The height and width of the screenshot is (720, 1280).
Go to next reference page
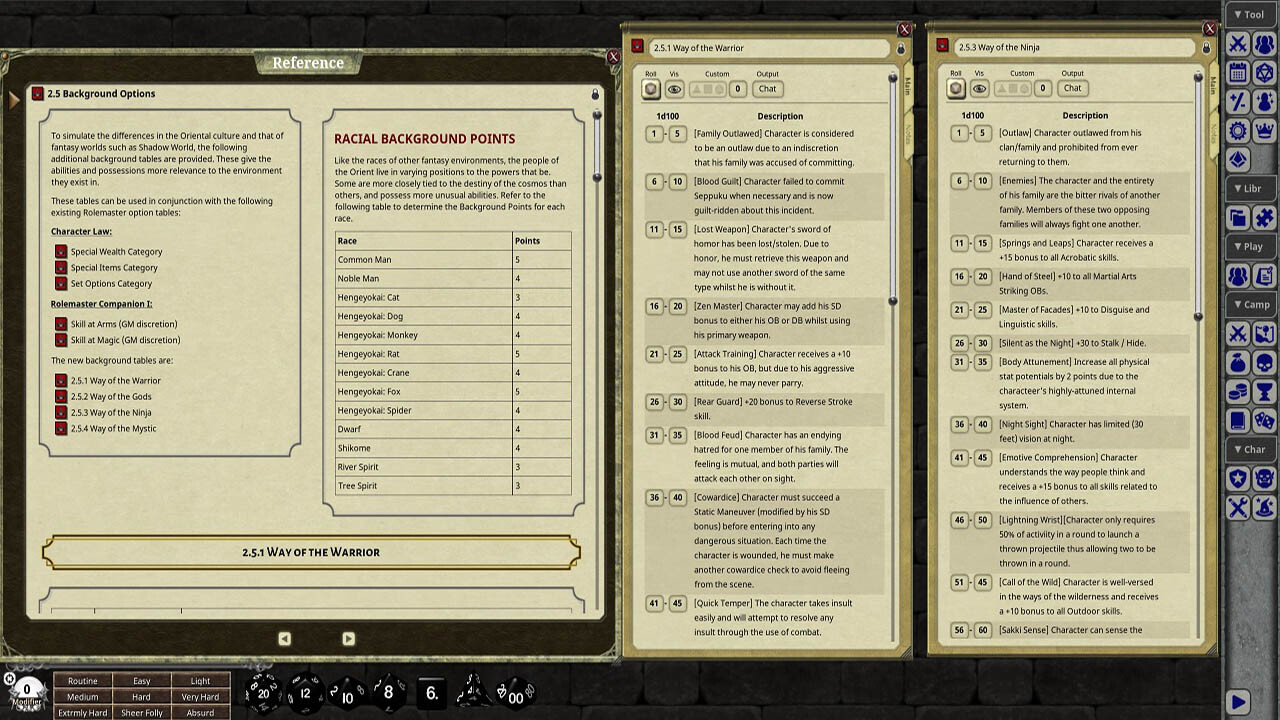[x=348, y=638]
